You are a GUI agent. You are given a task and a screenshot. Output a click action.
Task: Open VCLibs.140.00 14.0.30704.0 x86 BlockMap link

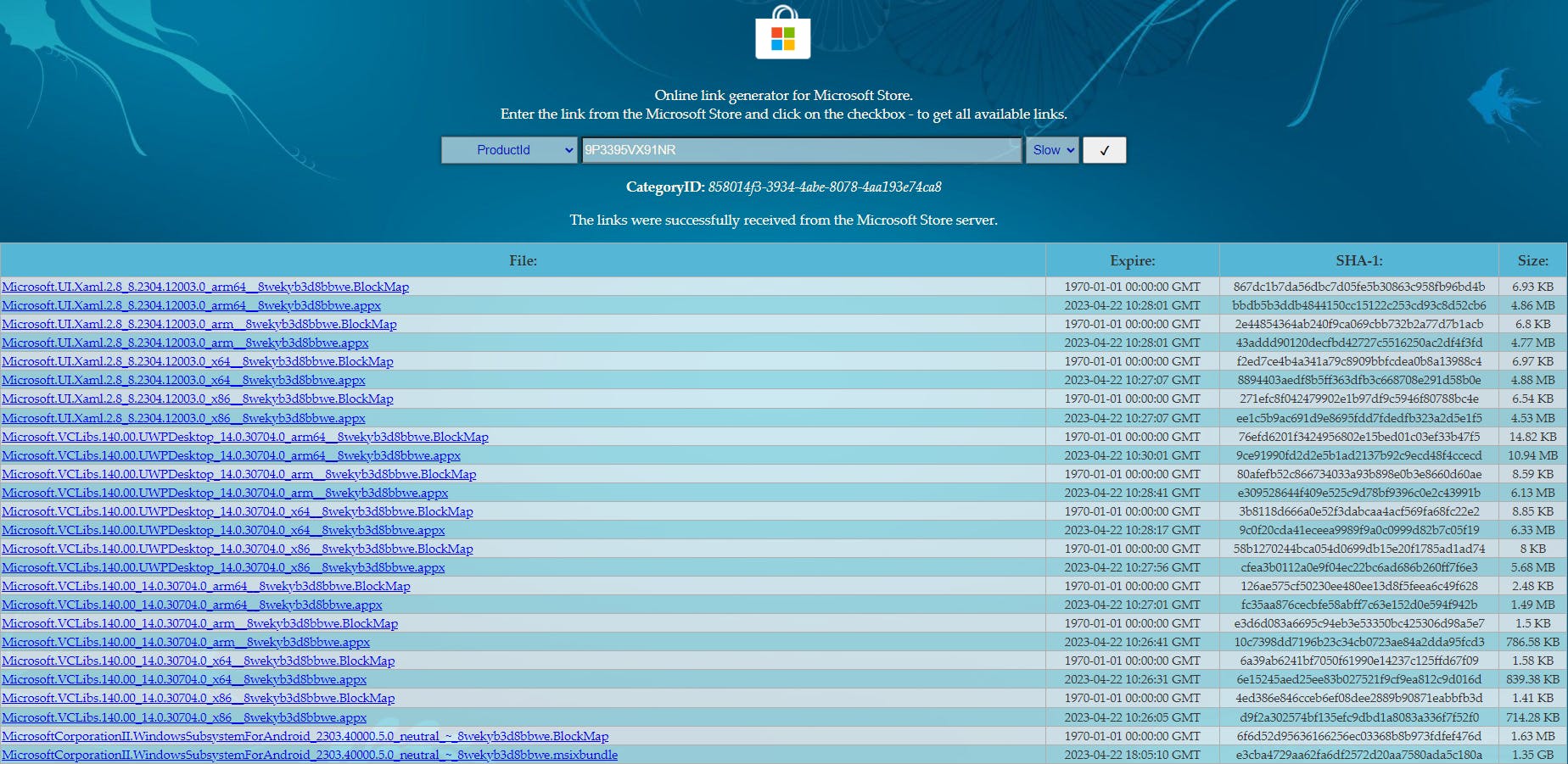click(x=199, y=698)
